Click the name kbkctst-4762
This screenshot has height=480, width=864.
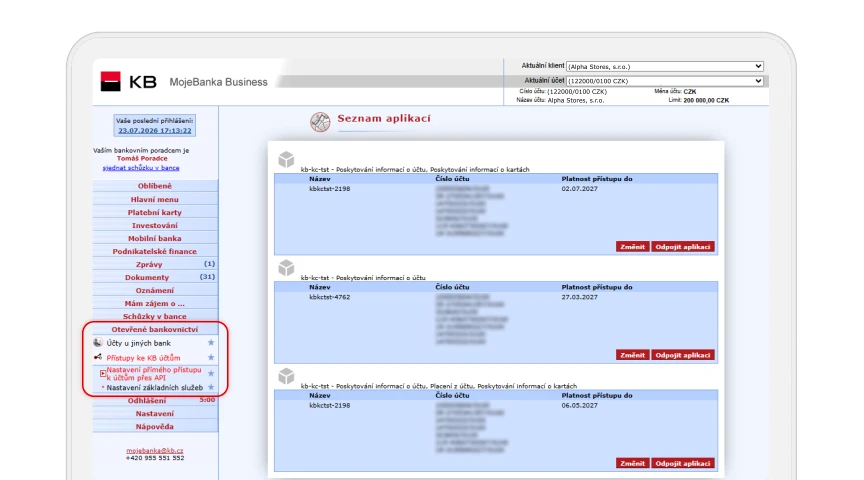coord(330,297)
